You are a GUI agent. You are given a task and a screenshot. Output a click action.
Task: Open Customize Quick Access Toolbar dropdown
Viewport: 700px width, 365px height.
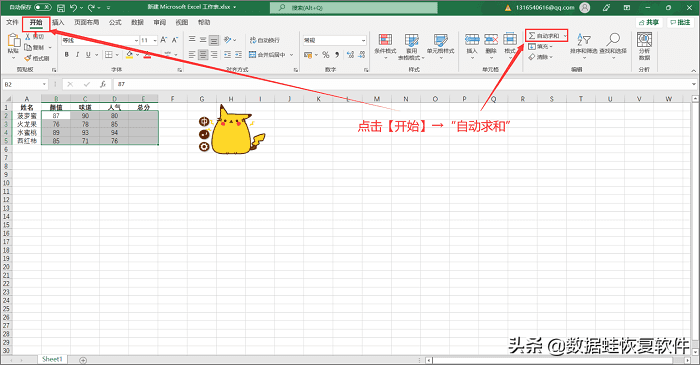pos(108,8)
